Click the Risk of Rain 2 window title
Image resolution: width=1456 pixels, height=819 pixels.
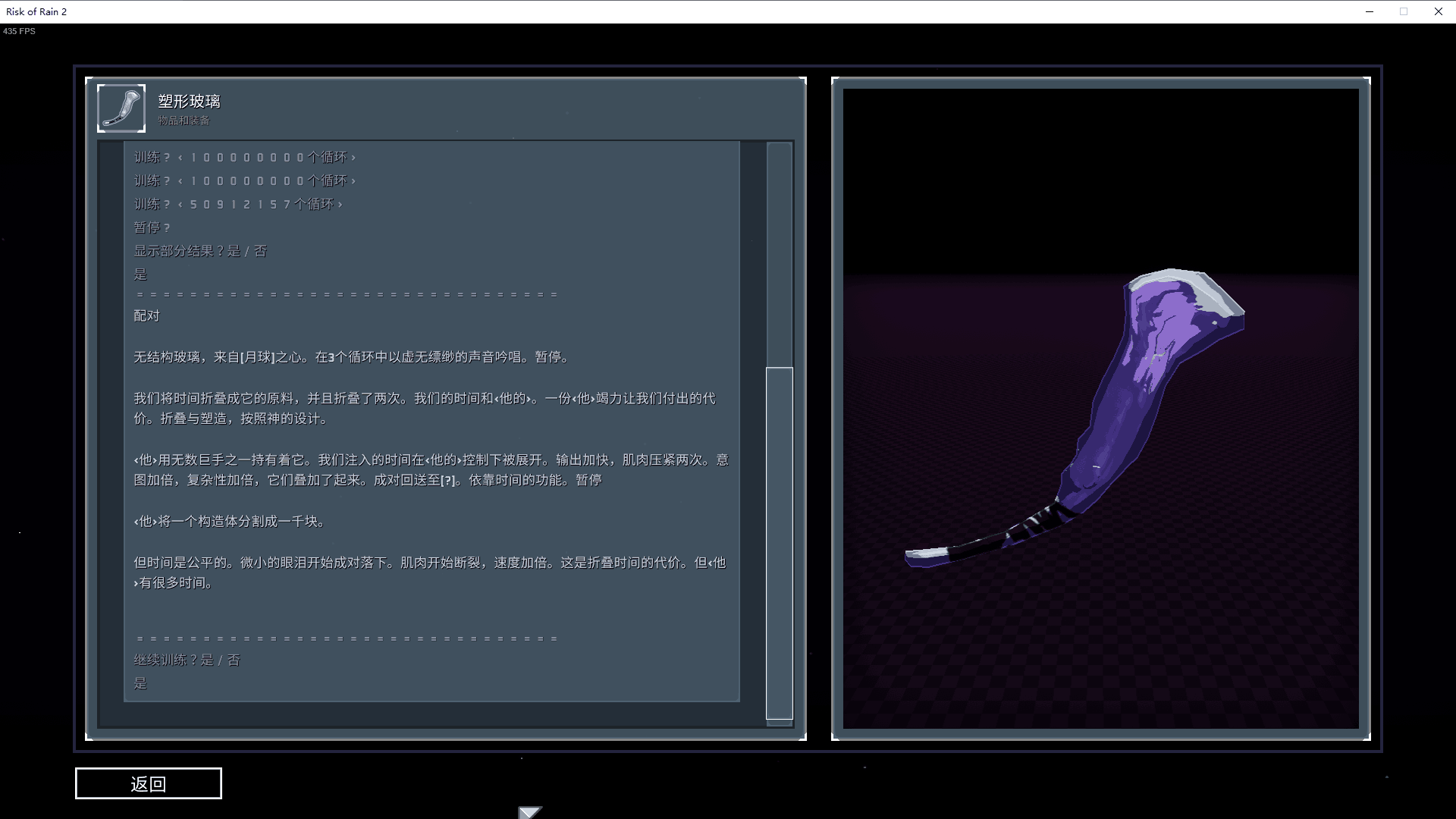coord(36,11)
